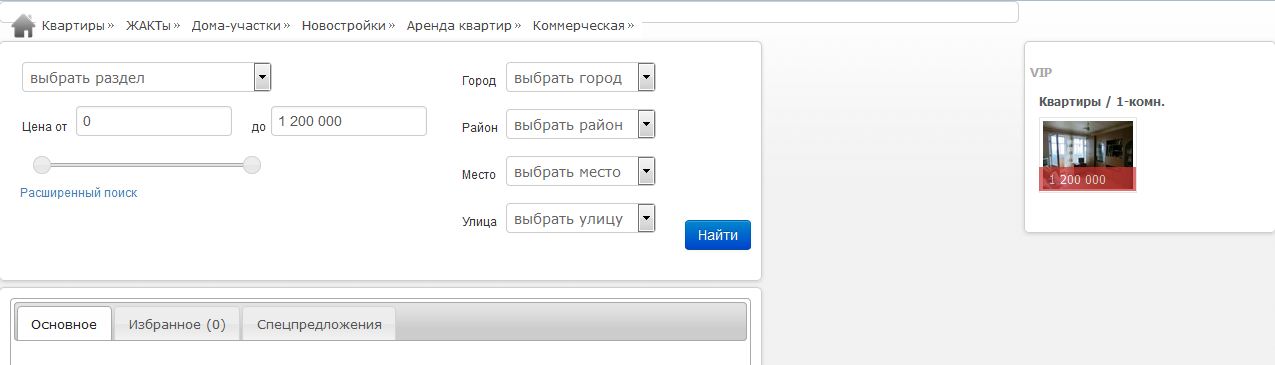Switch to the Избранное (0) tab

[177, 324]
